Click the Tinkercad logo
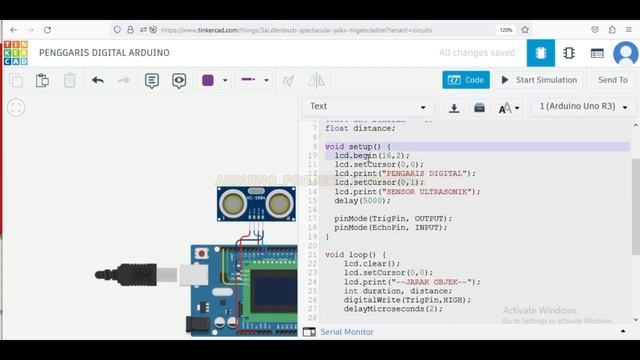This screenshot has width=640, height=360. [16, 53]
